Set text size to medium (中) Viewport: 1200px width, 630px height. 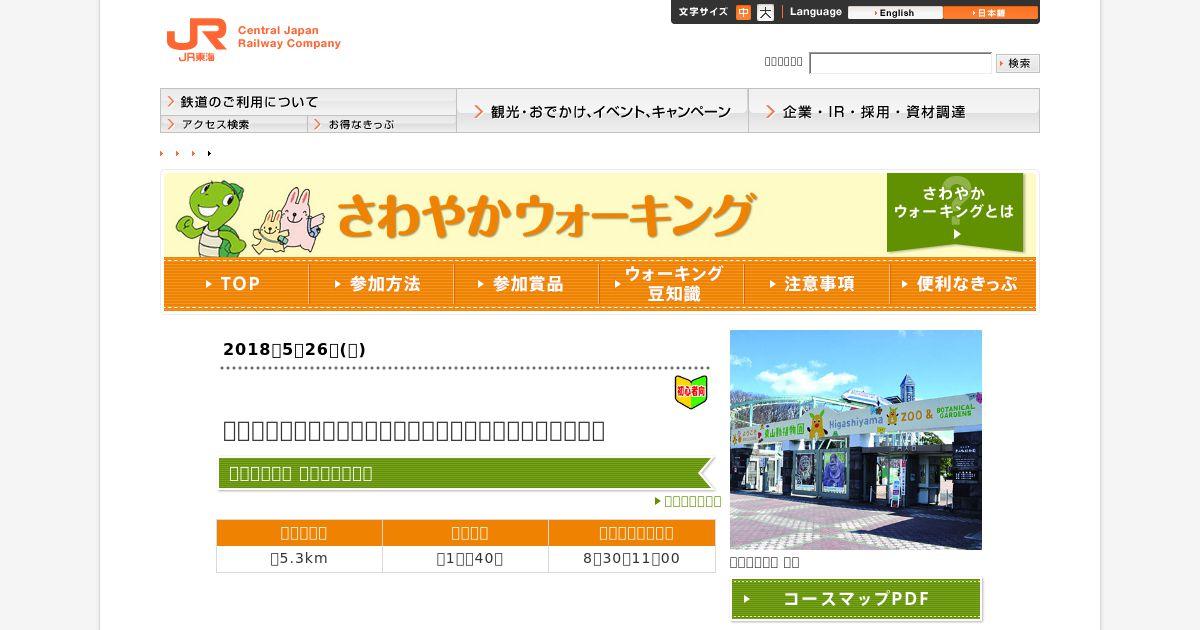tap(743, 13)
